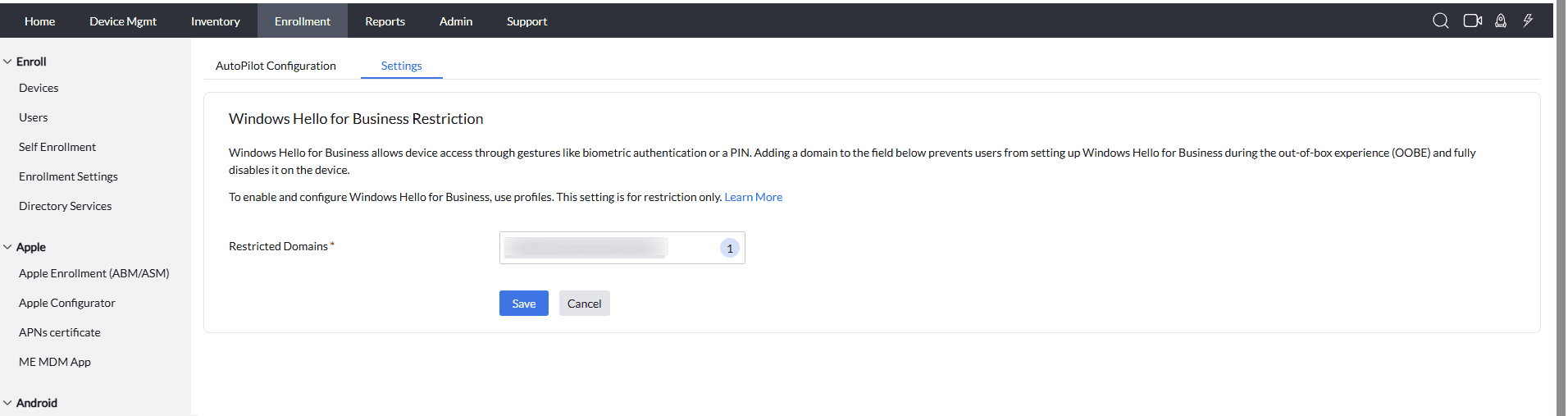Collapse the Enroll sidebar section

pos(8,62)
